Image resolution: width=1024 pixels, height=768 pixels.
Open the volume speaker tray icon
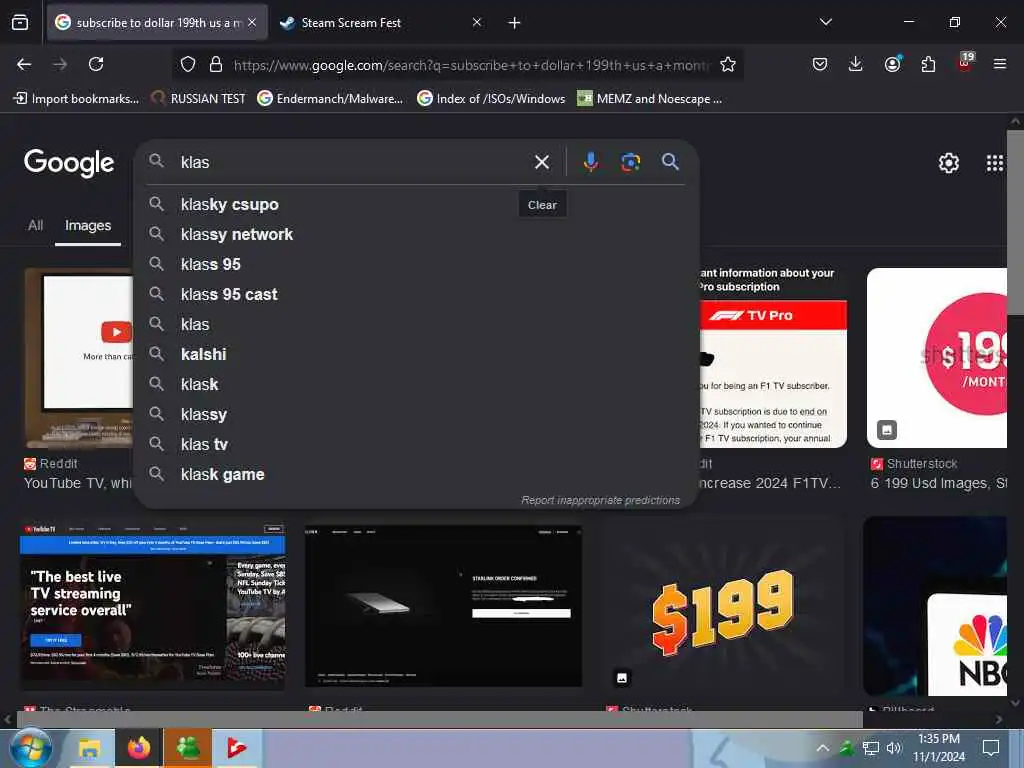click(894, 748)
